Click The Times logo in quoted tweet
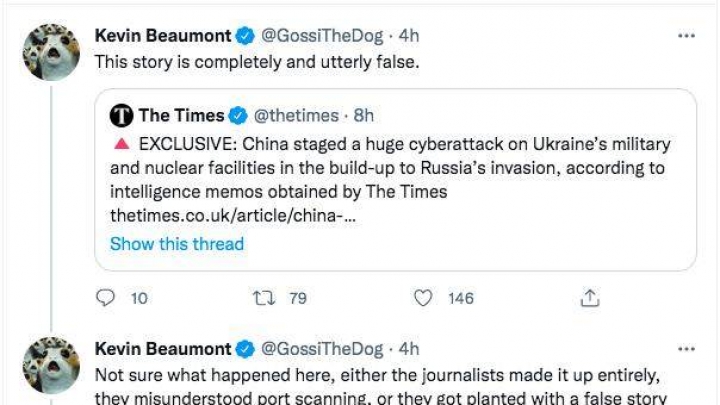The image size is (720, 405). tap(121, 115)
